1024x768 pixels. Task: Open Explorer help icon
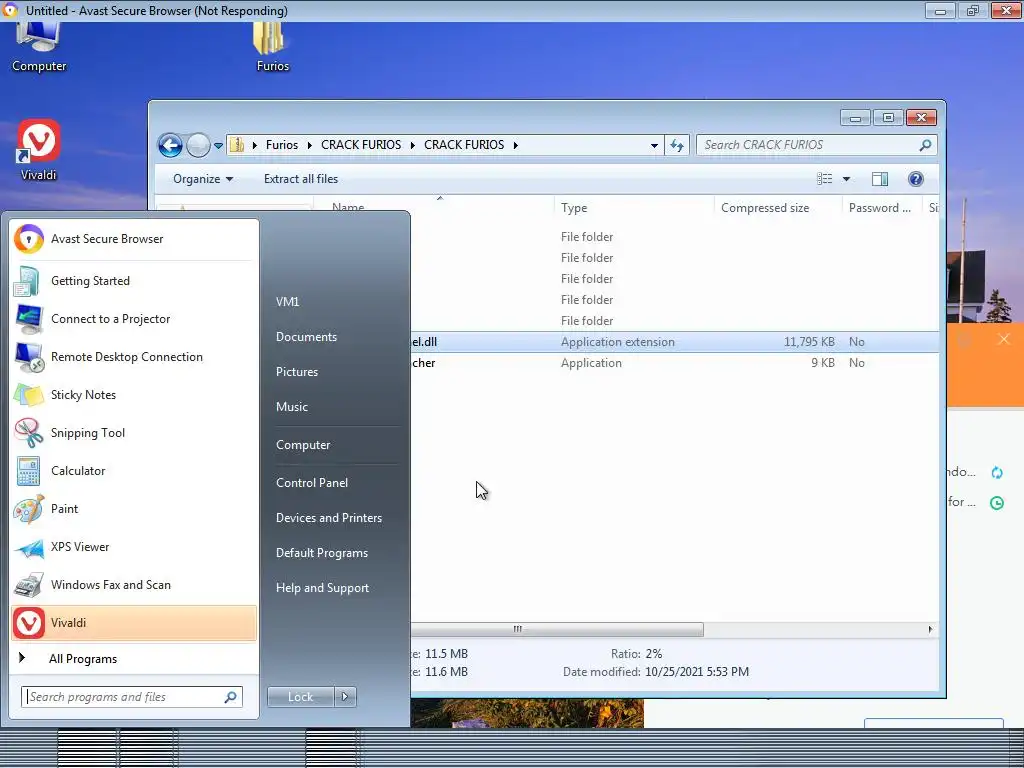[916, 179]
